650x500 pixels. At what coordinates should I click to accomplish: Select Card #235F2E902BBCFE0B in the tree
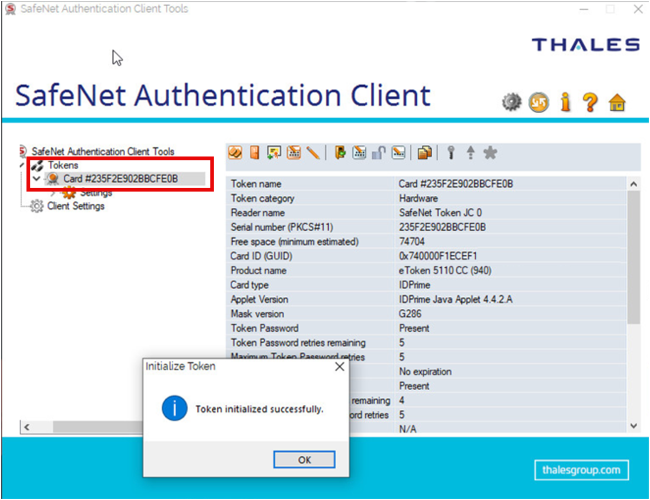pos(120,179)
